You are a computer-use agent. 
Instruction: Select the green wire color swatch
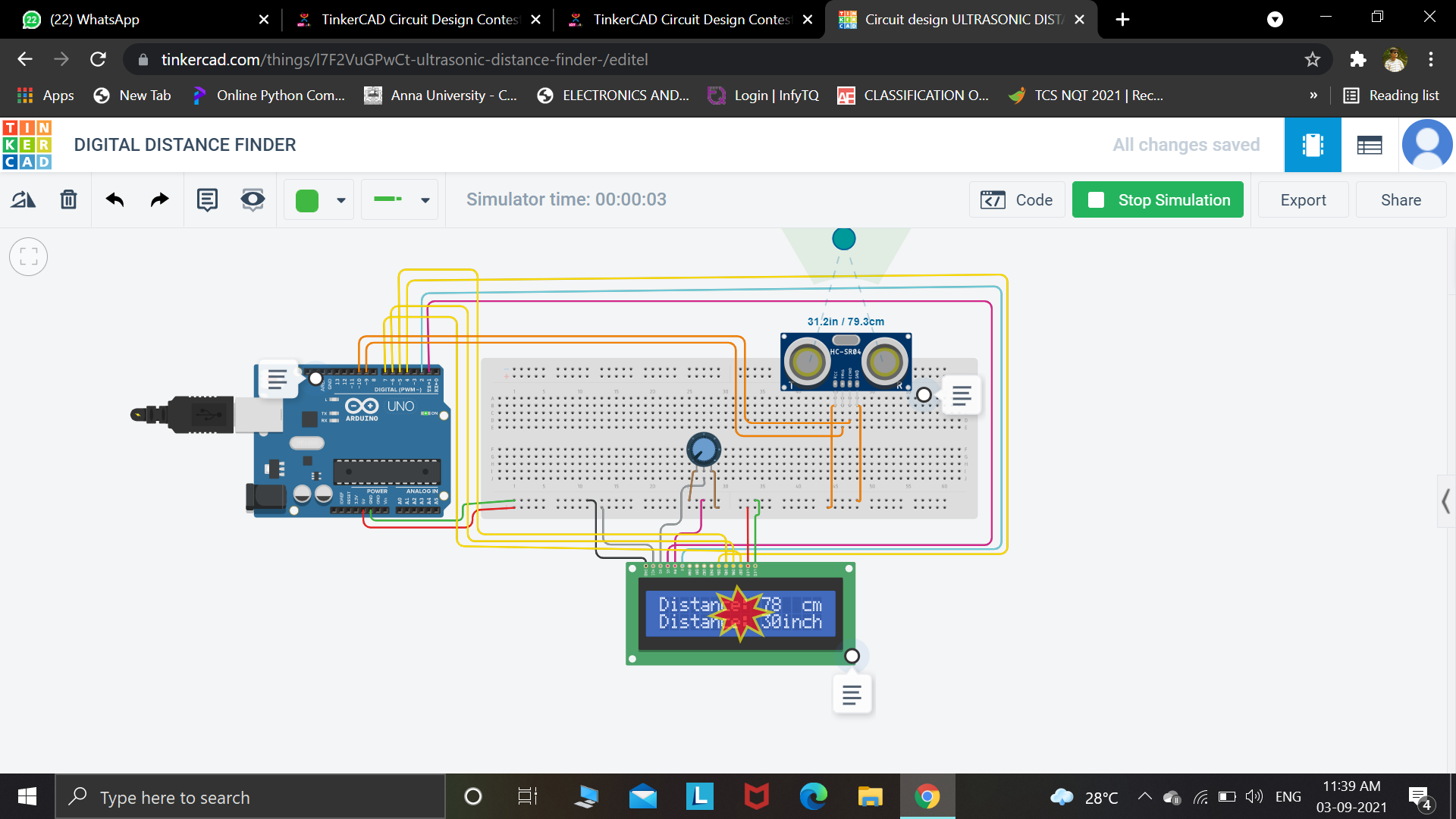pos(307,200)
